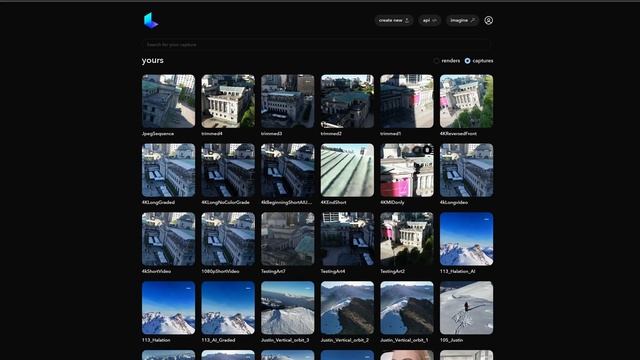The image size is (640, 360).
Task: Open the 4KReversedFront capture thumbnail
Action: (x=467, y=101)
